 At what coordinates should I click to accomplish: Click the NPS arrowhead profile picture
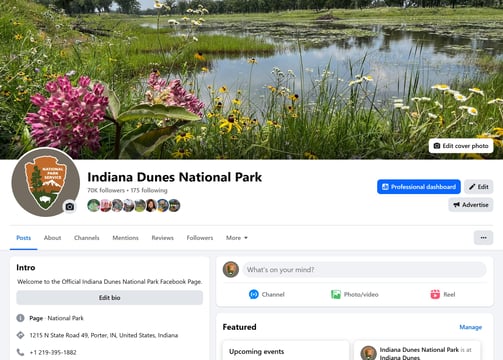[x=45, y=183]
